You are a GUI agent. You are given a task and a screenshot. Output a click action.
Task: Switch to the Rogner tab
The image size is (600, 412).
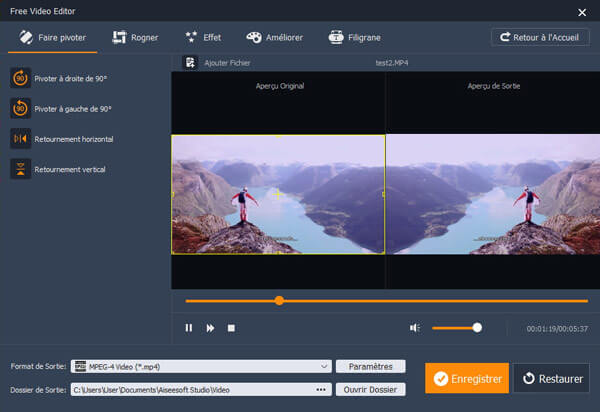(x=135, y=37)
